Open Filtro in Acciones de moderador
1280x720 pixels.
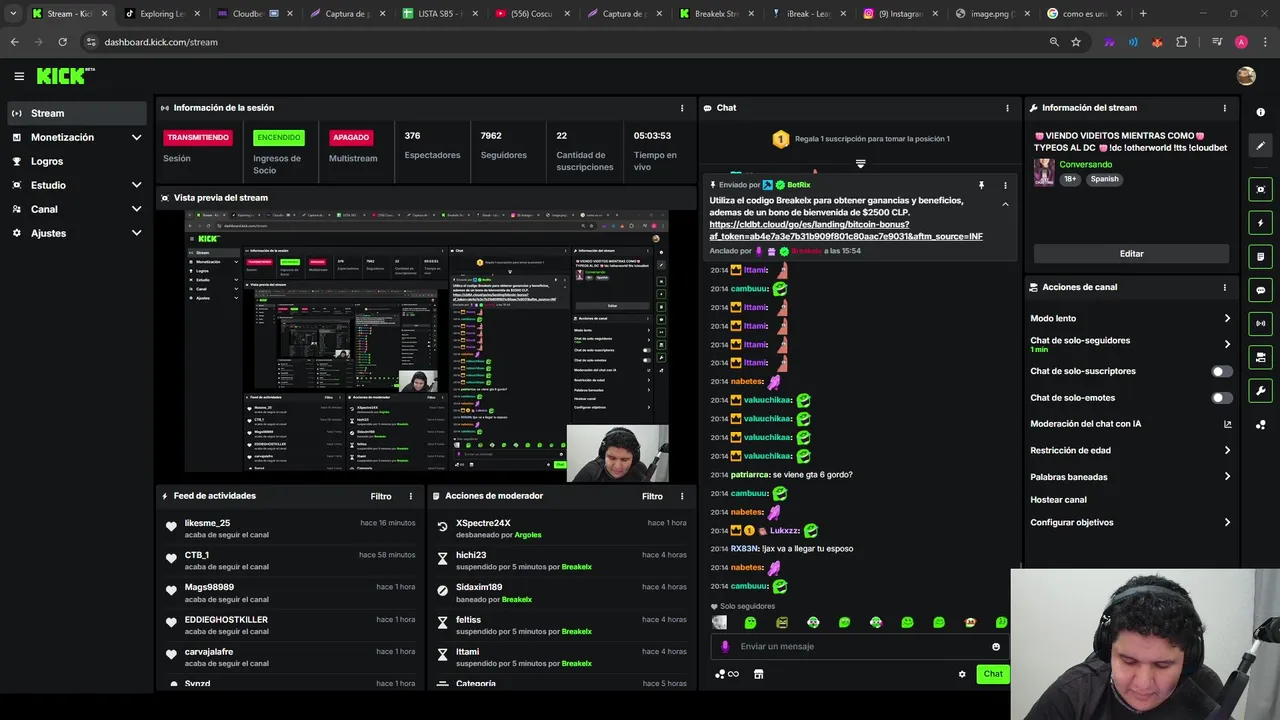(652, 496)
